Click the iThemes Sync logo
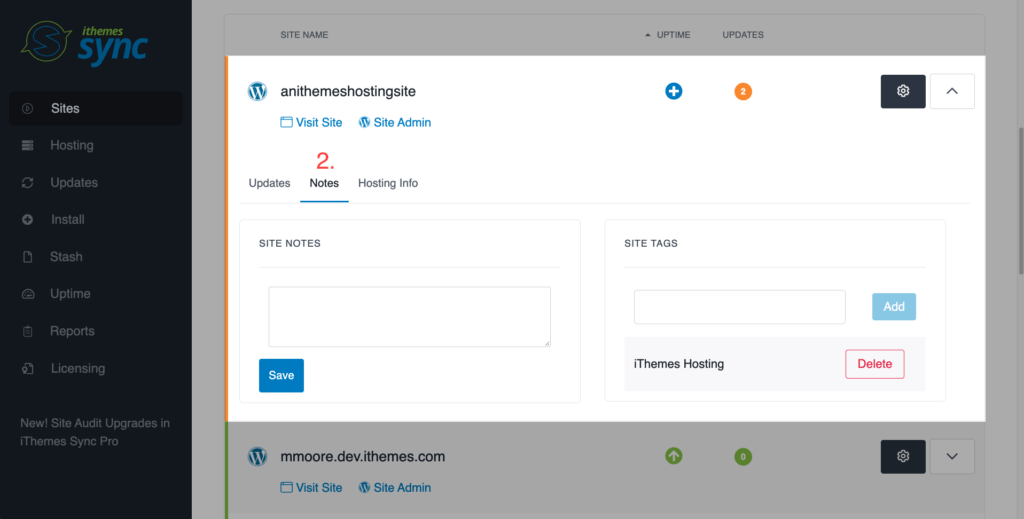 coord(85,43)
